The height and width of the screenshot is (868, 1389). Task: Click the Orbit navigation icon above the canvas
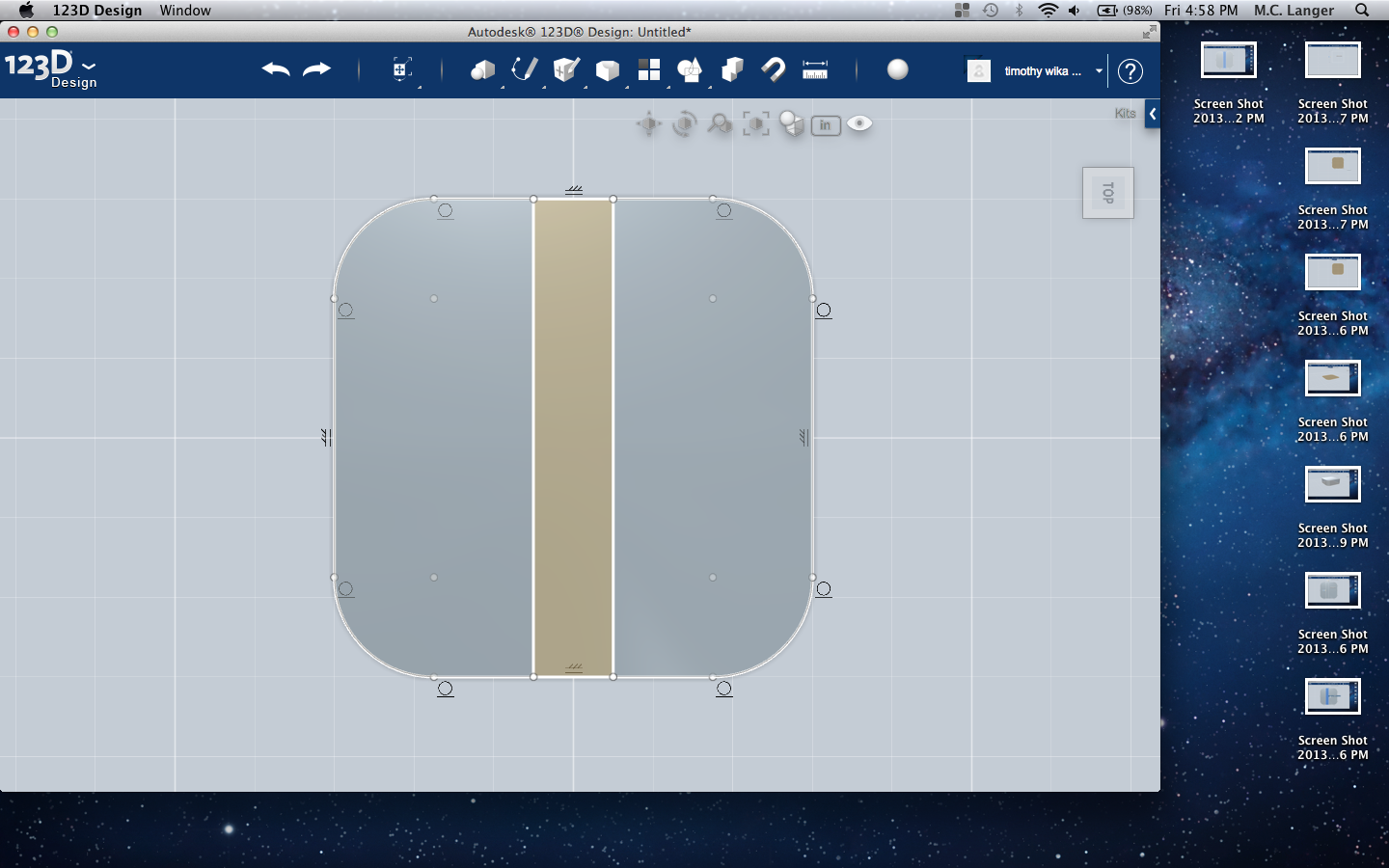point(684,123)
